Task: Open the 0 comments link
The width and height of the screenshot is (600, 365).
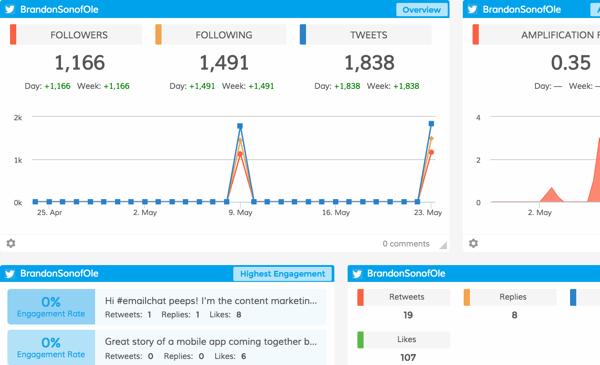Action: tap(406, 244)
